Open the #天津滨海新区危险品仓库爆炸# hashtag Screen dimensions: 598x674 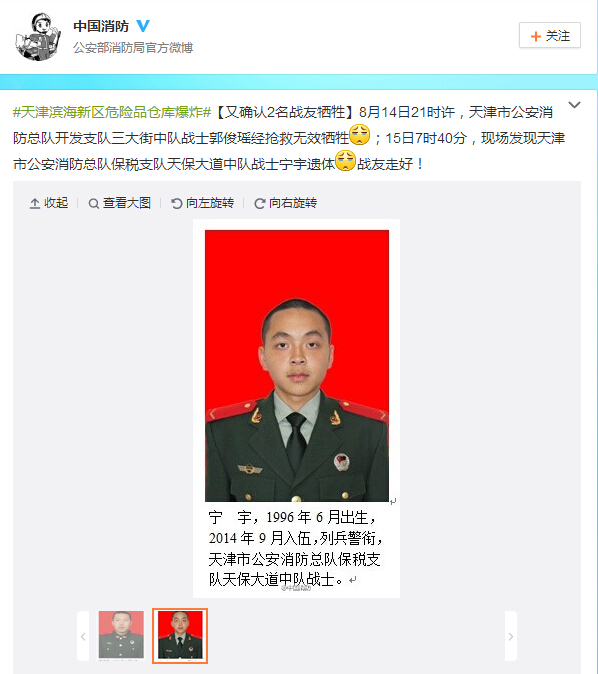pyautogui.click(x=112, y=113)
